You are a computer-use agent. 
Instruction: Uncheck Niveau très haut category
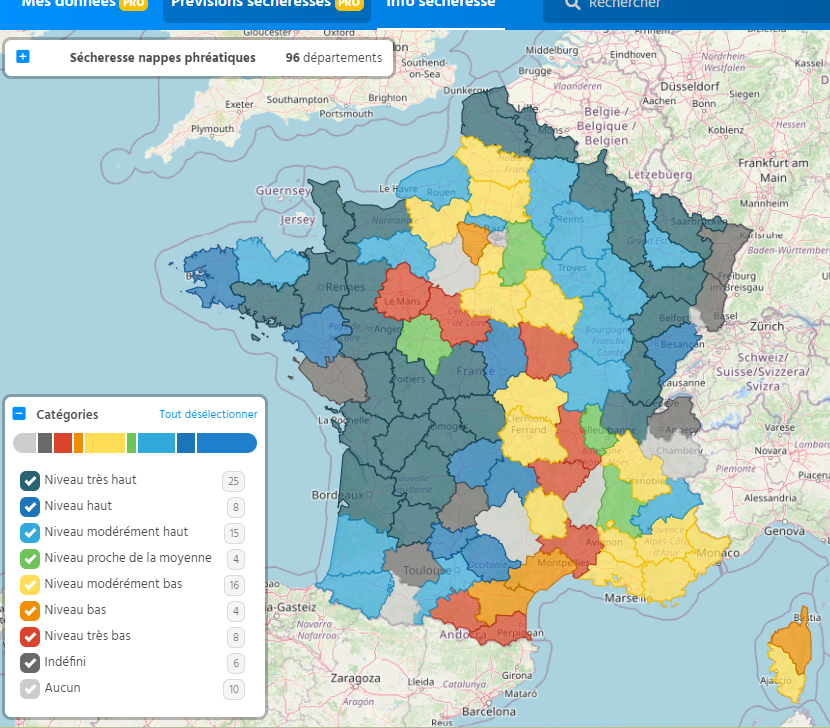tap(30, 481)
